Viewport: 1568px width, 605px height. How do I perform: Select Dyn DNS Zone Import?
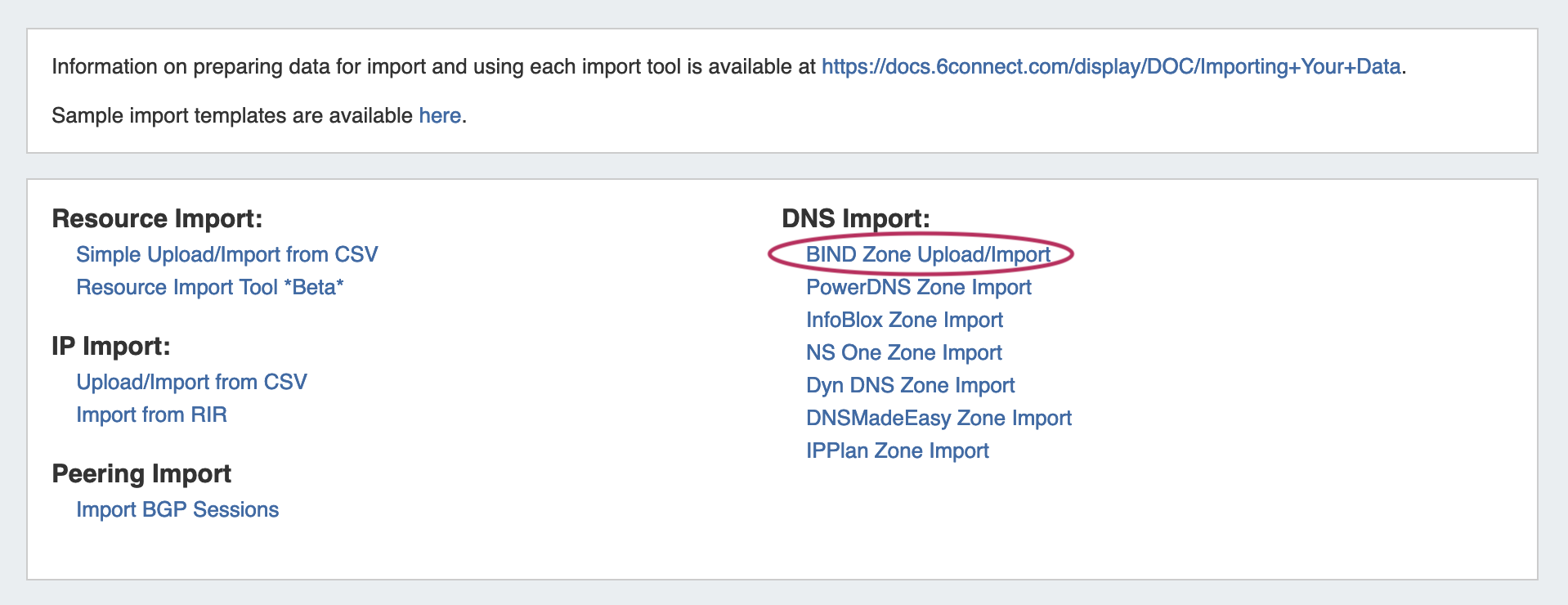[910, 385]
